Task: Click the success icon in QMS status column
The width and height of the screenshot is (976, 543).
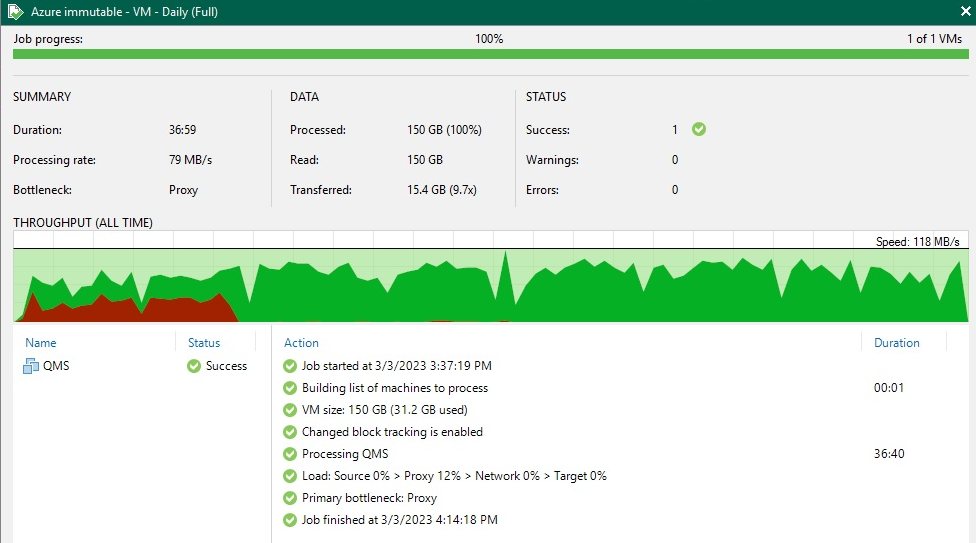Action: 194,366
